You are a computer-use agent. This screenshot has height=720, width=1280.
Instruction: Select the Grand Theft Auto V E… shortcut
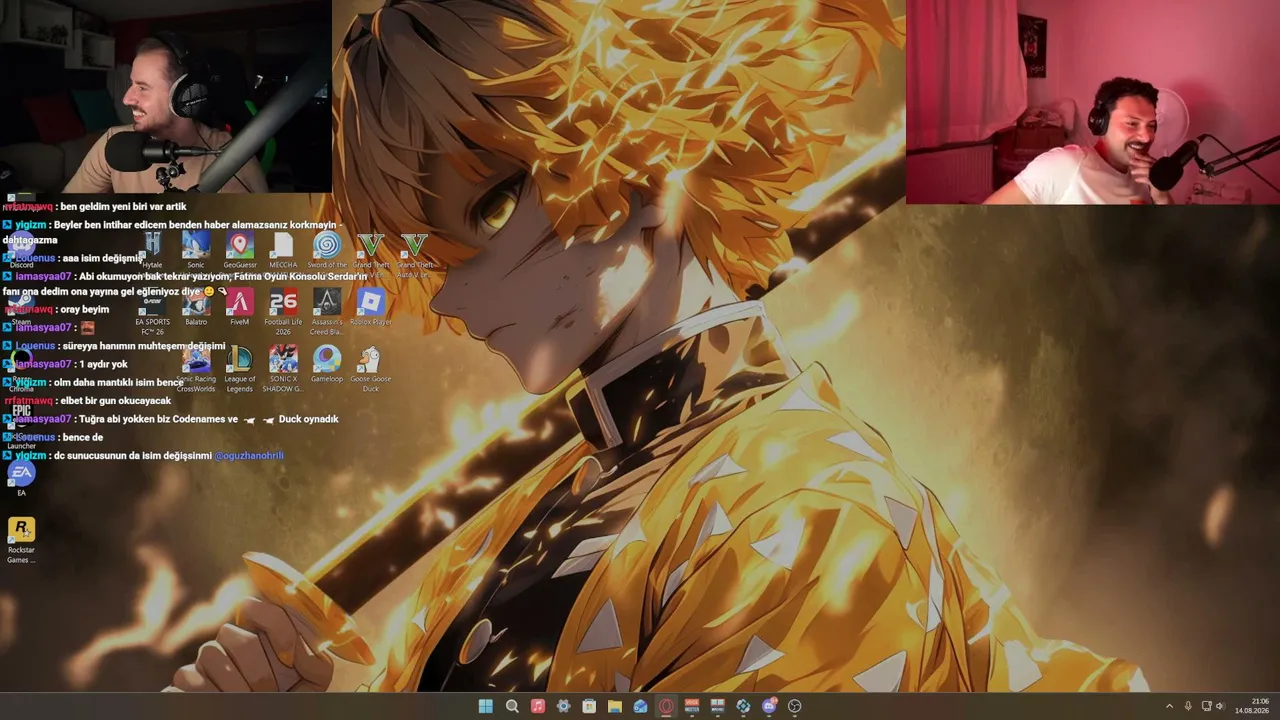point(370,254)
